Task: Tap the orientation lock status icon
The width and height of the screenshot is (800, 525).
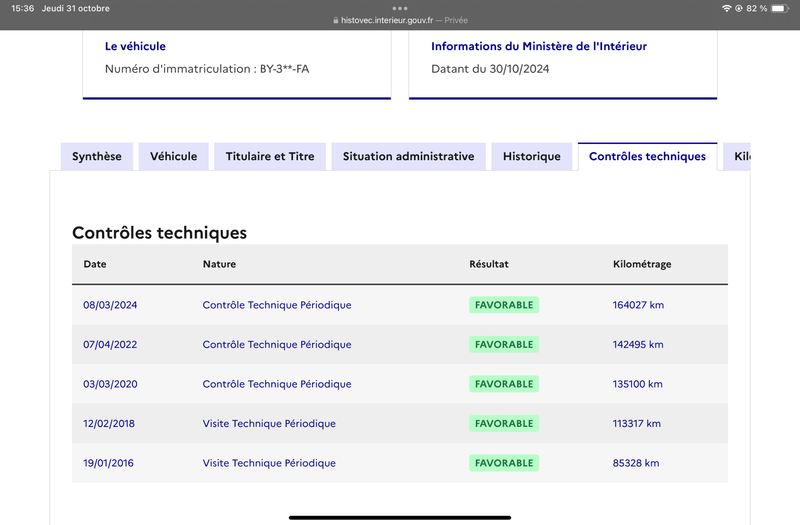Action: point(738,8)
